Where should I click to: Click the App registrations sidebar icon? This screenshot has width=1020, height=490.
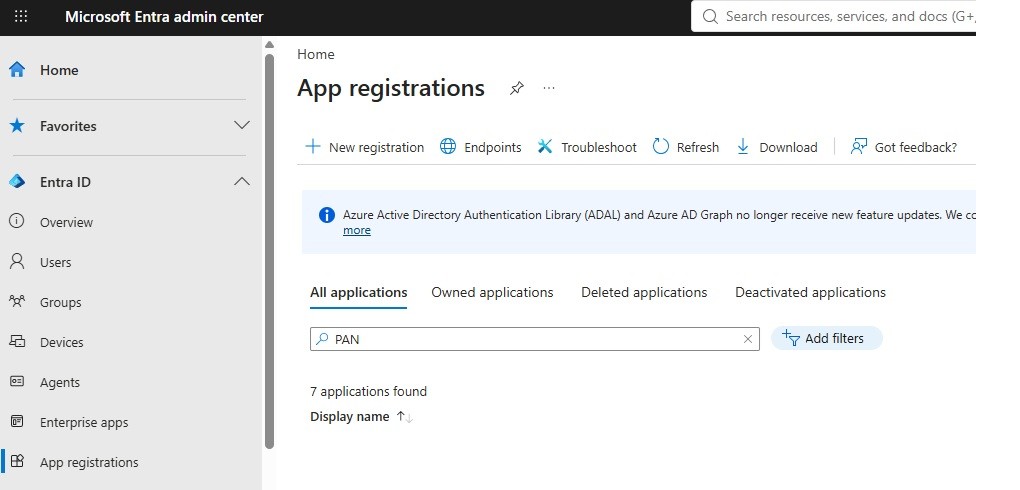pos(17,461)
